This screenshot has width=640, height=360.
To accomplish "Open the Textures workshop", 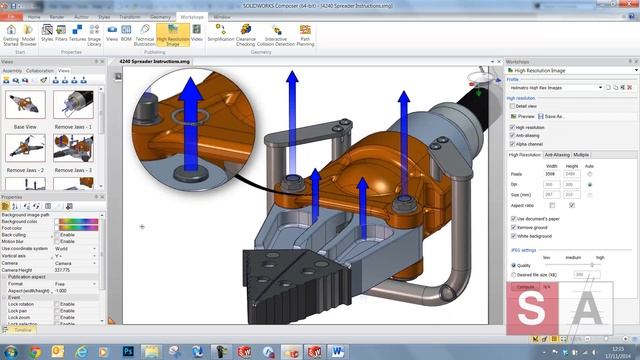I will (77, 33).
